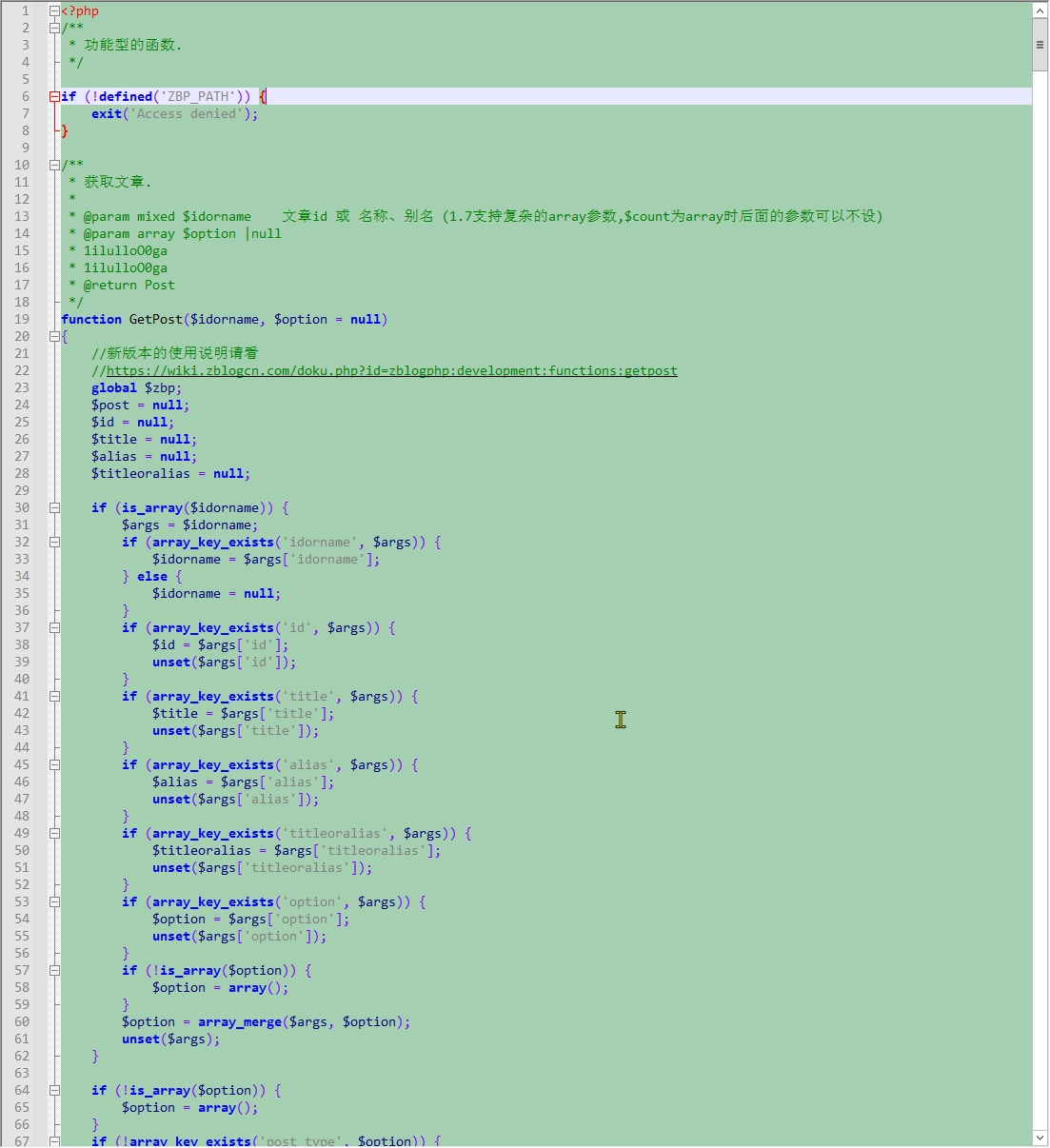Click line number 19 in the gutter
Viewport: 1050px width, 1148px height.
pos(22,319)
